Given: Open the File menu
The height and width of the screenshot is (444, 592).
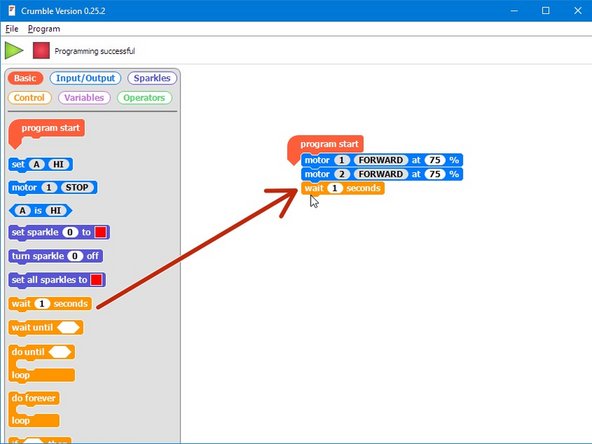Looking at the screenshot, I should point(12,29).
